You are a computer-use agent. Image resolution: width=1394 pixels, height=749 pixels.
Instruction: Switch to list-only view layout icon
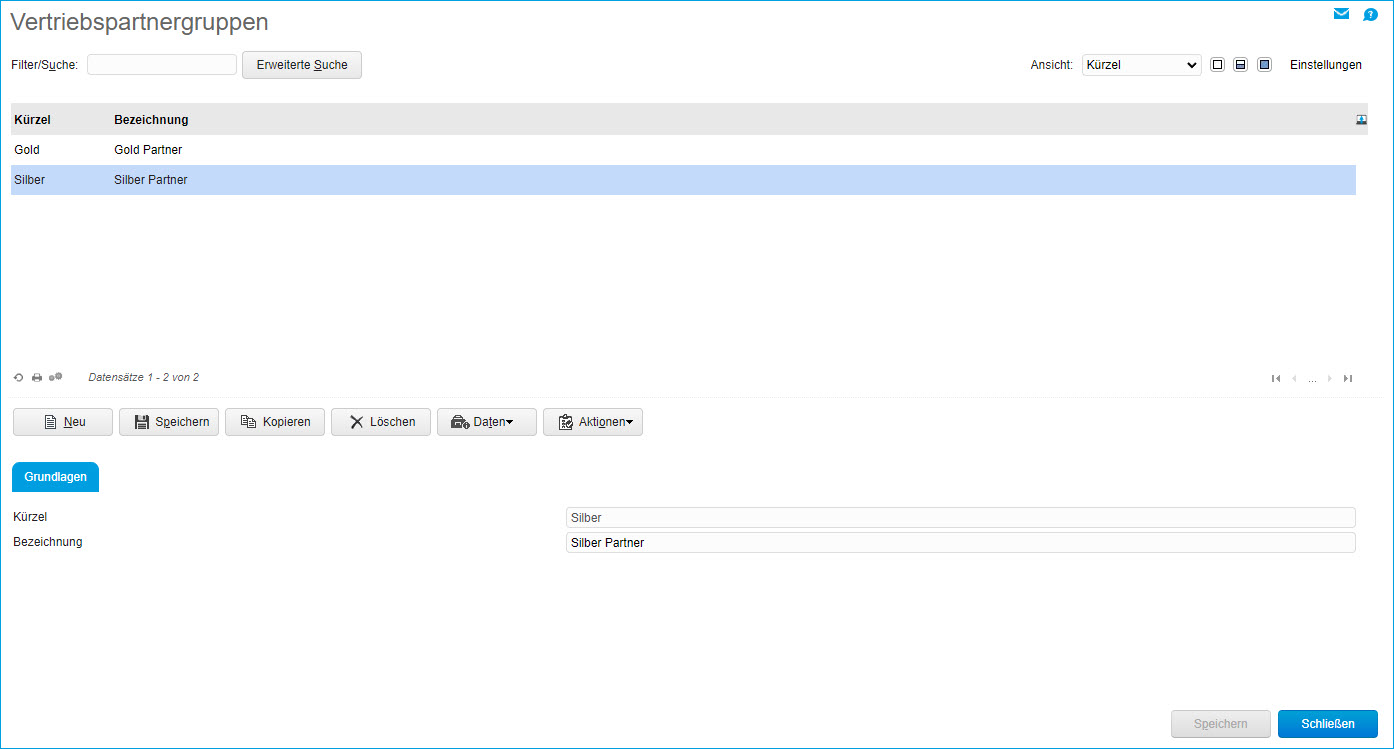1217,65
